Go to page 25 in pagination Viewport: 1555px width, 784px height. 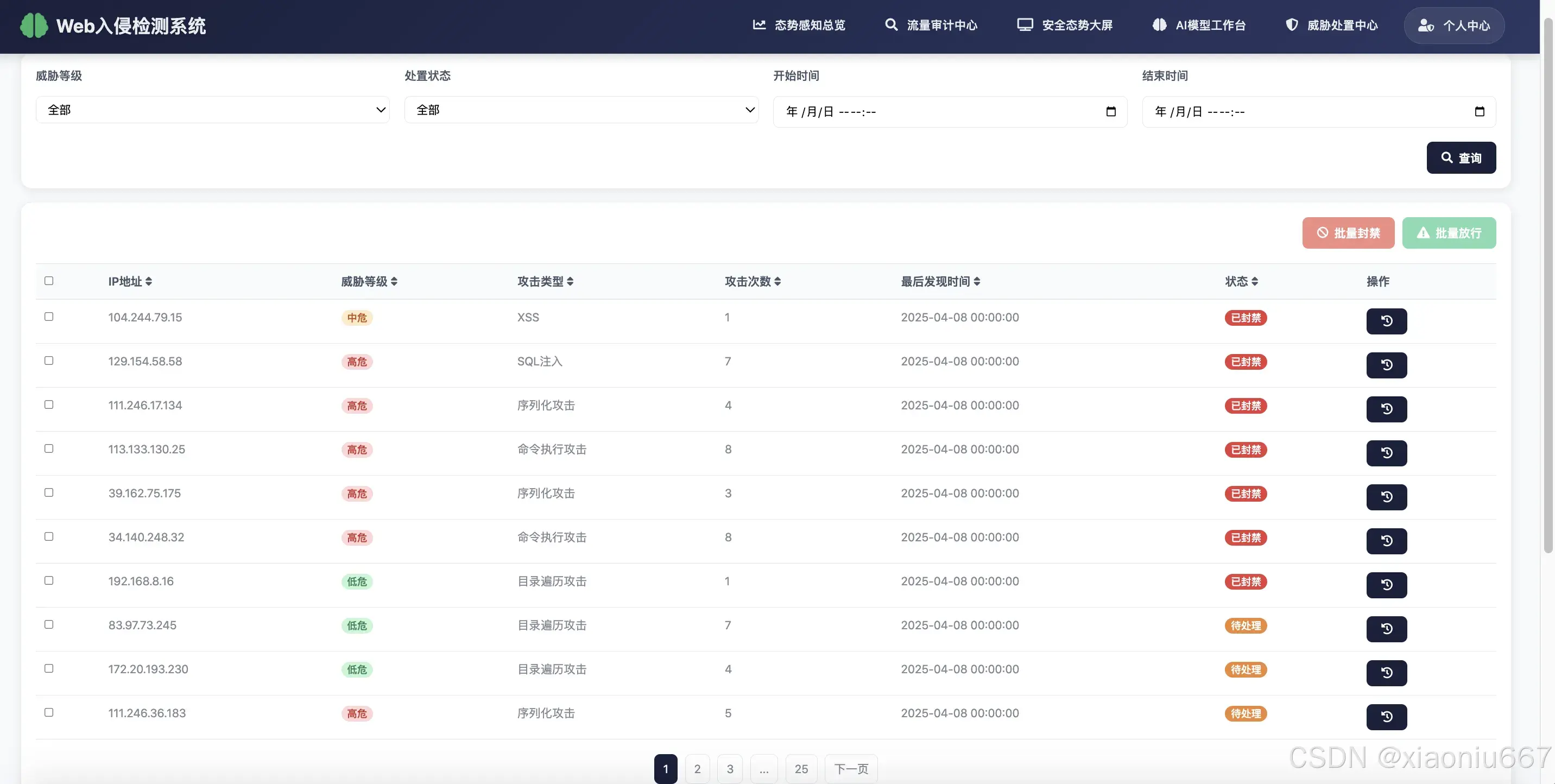click(x=801, y=769)
